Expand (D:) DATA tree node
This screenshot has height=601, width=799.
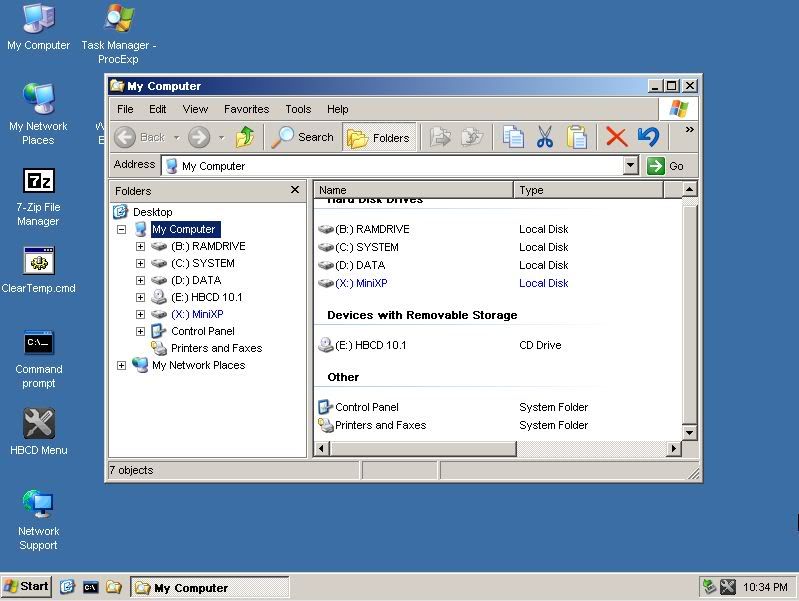point(140,280)
